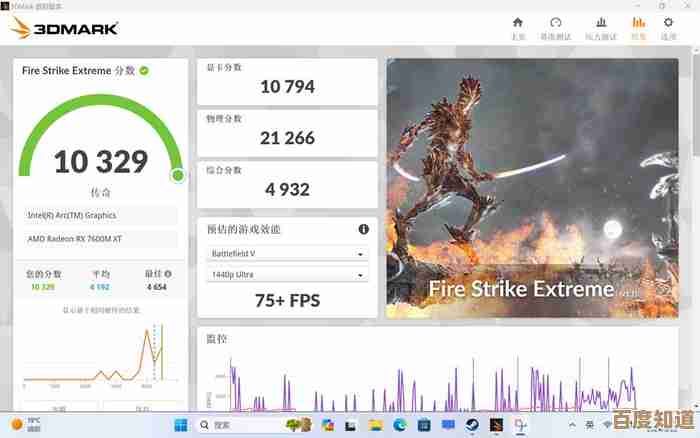Open the Stress Tests chart icon

click(x=601, y=22)
